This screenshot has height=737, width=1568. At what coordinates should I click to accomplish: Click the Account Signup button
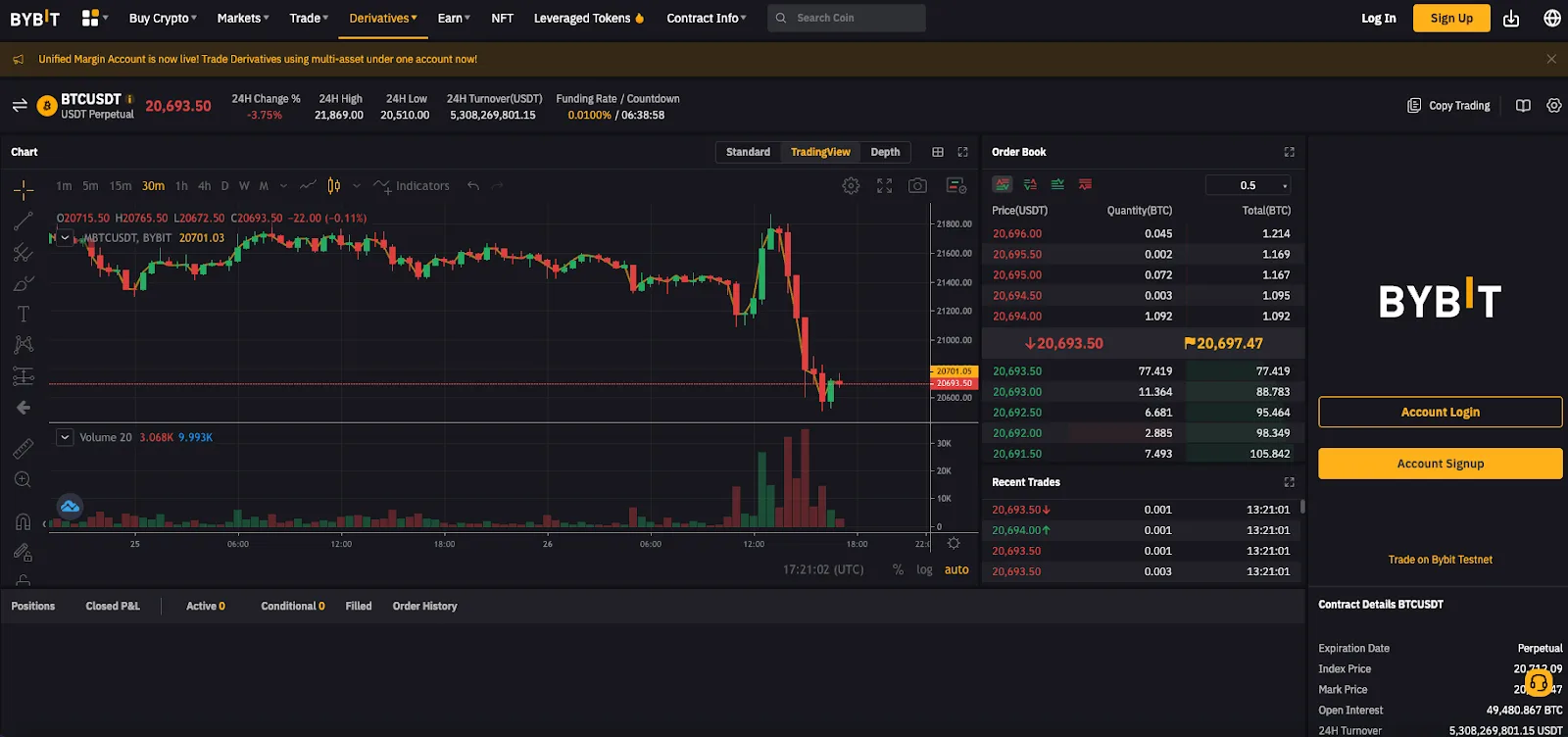pos(1440,464)
